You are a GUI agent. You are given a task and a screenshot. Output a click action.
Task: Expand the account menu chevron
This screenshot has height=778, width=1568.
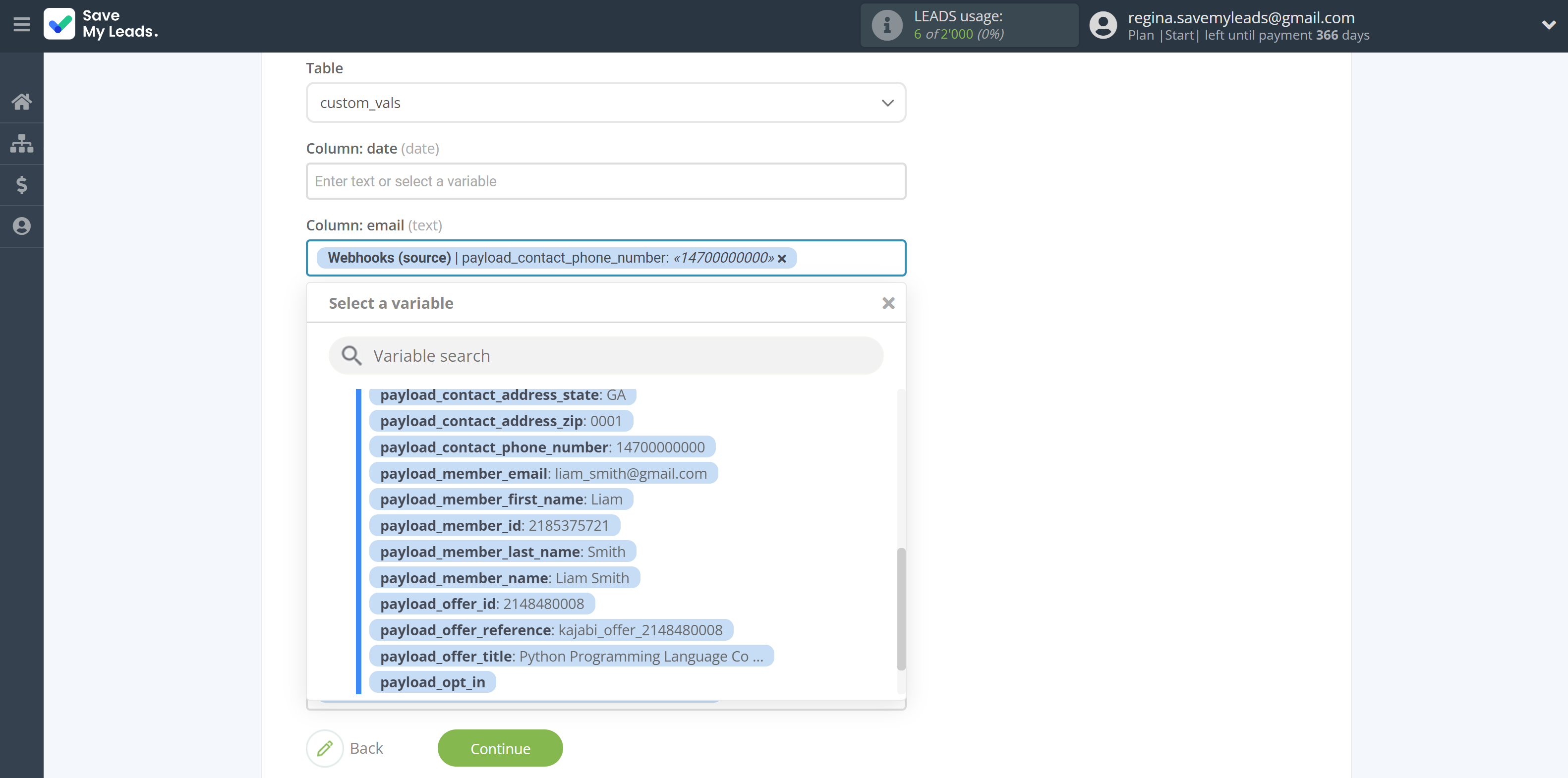point(1549,25)
